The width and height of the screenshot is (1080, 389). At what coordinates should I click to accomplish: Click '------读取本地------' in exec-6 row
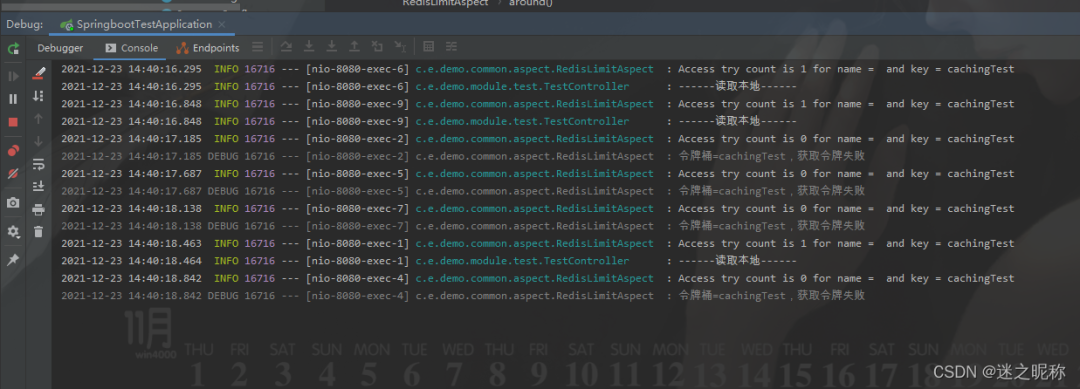point(737,87)
